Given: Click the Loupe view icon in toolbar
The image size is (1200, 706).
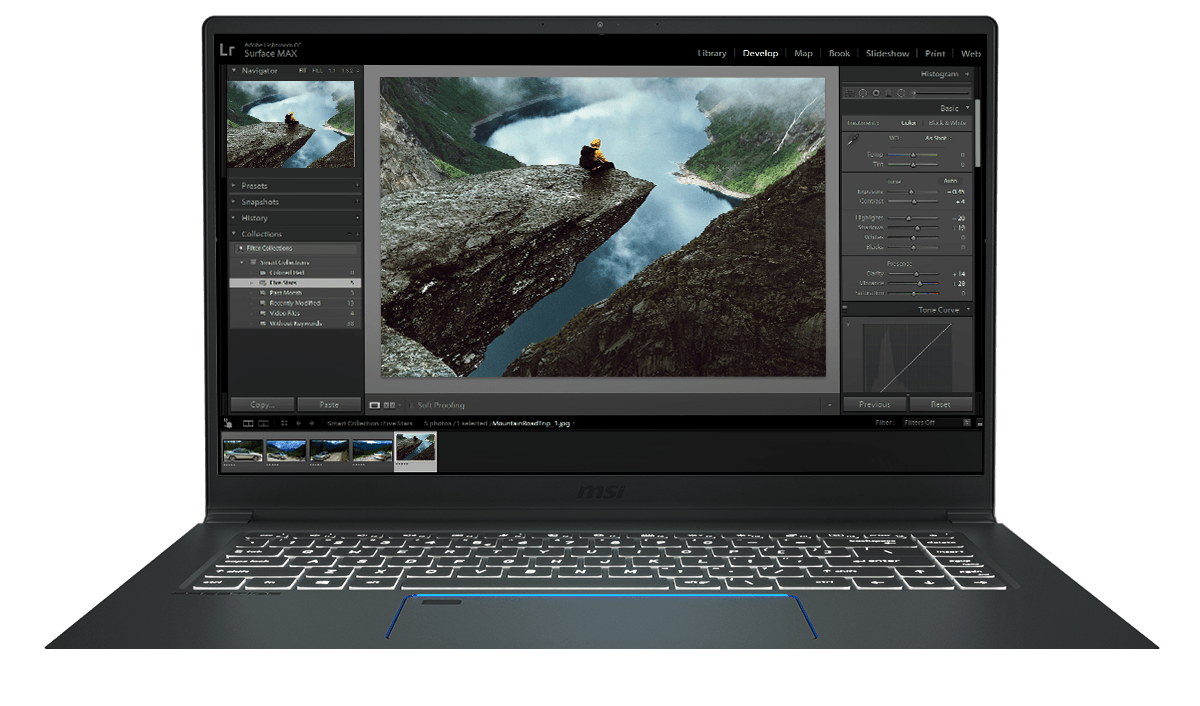Looking at the screenshot, I should tap(375, 405).
